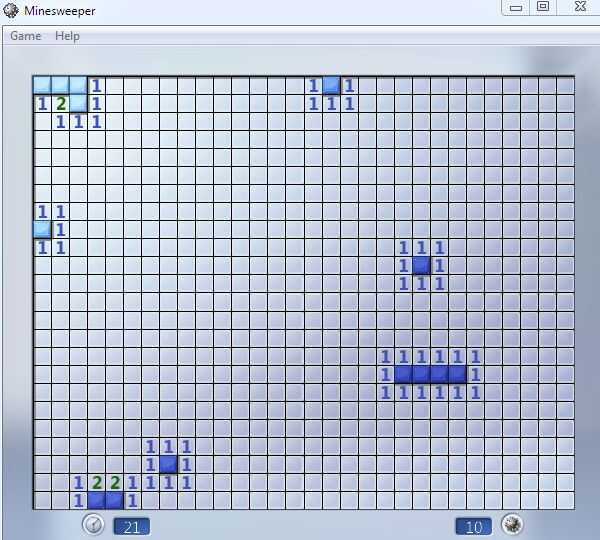Uncover the ringed cell above the bottom green 2s
Image resolution: width=600 pixels, height=540 pixels.
point(168,465)
